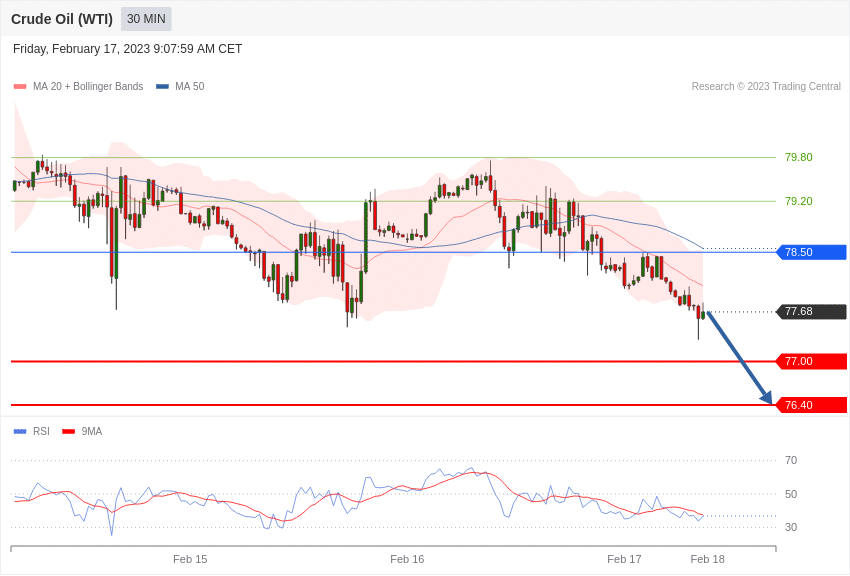The width and height of the screenshot is (850, 576).
Task: Click the 30 MIN timeframe badge
Action: (x=146, y=19)
